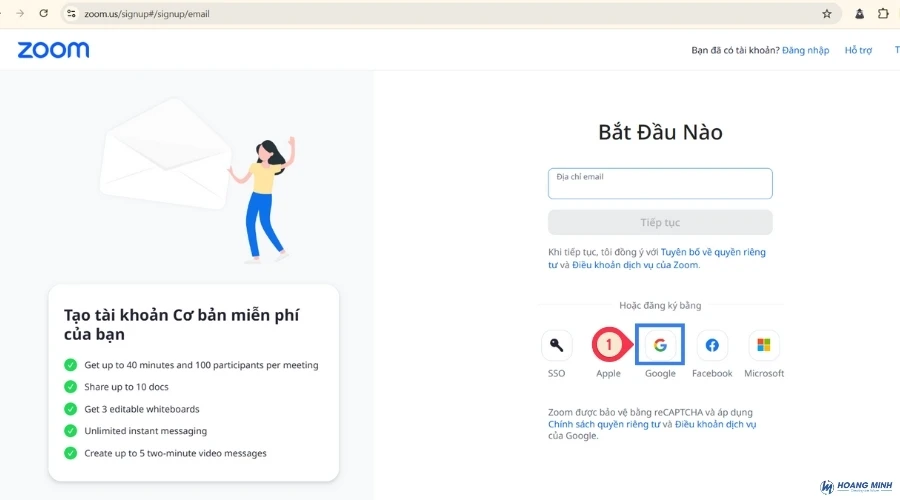Open Google Điều khoản dịch vụ link

pos(715,424)
